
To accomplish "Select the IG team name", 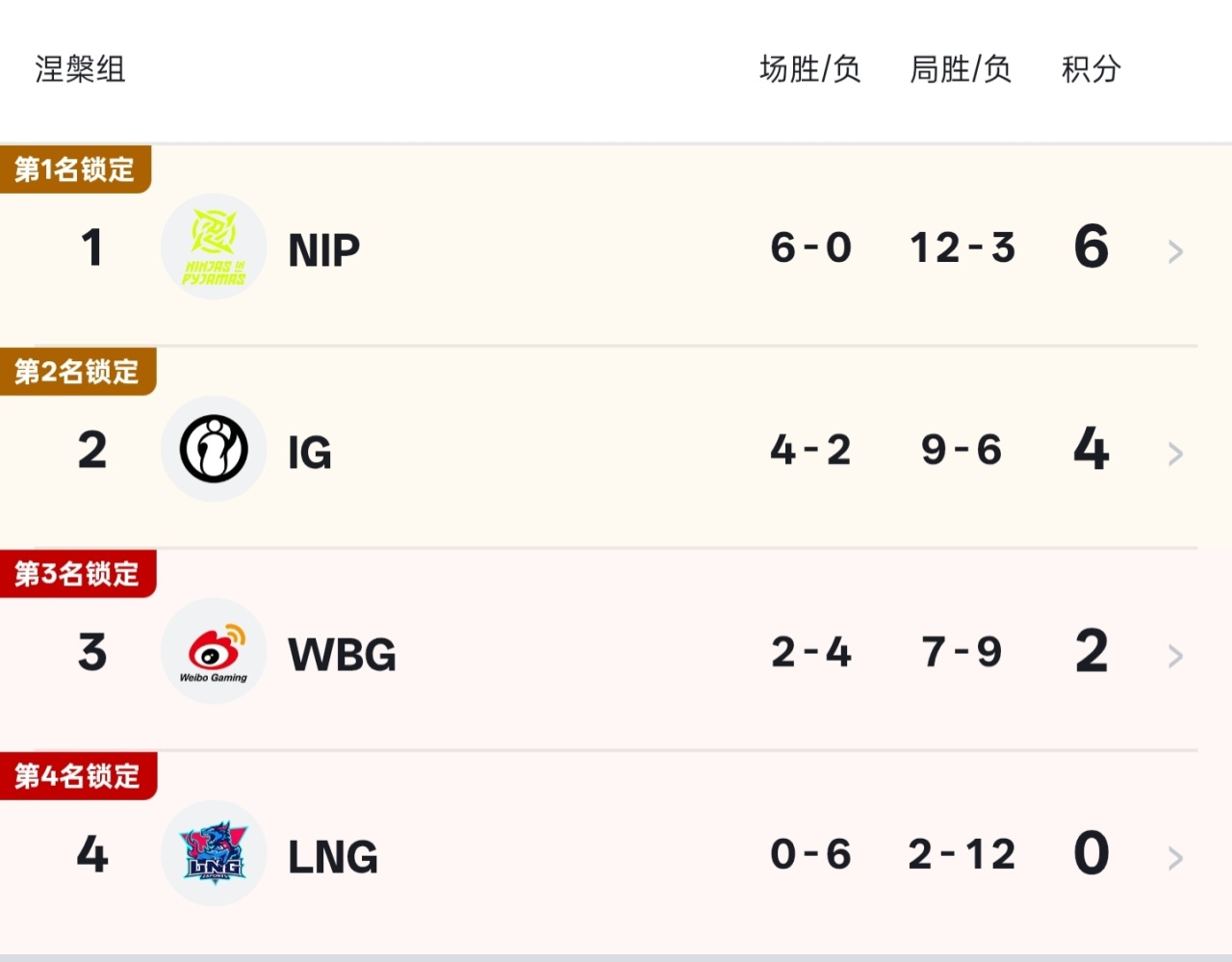I will click(x=310, y=453).
